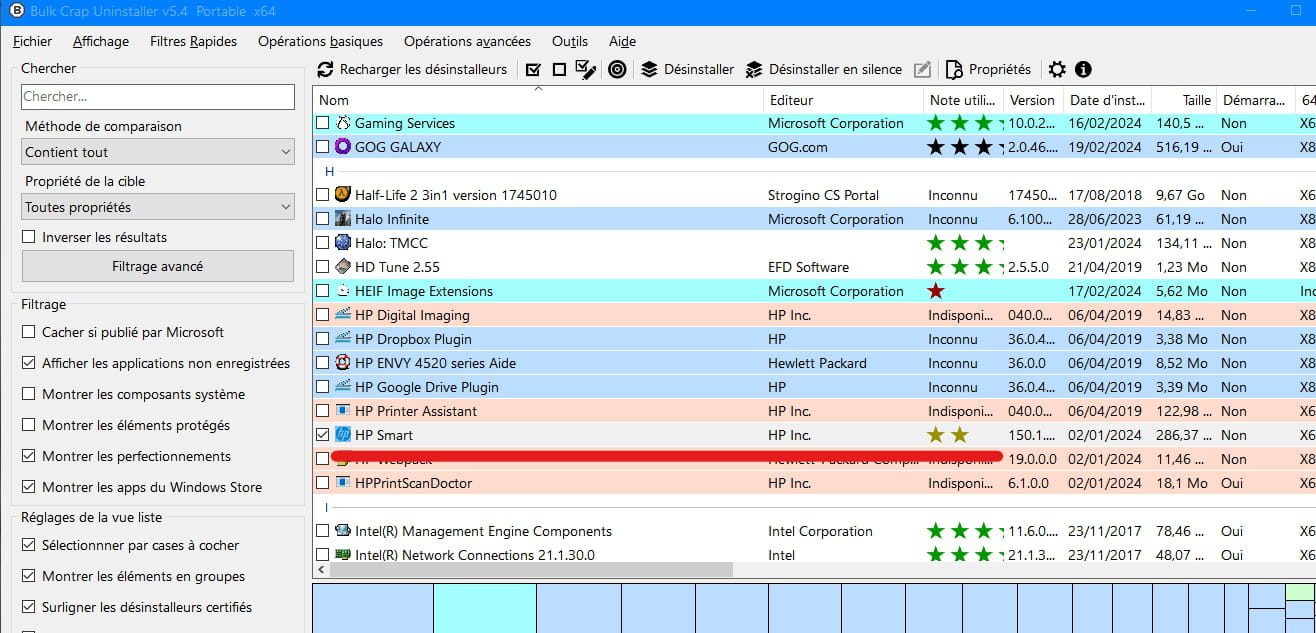Untick Montrer les perfectionnements option
The image size is (1316, 633).
click(28, 456)
